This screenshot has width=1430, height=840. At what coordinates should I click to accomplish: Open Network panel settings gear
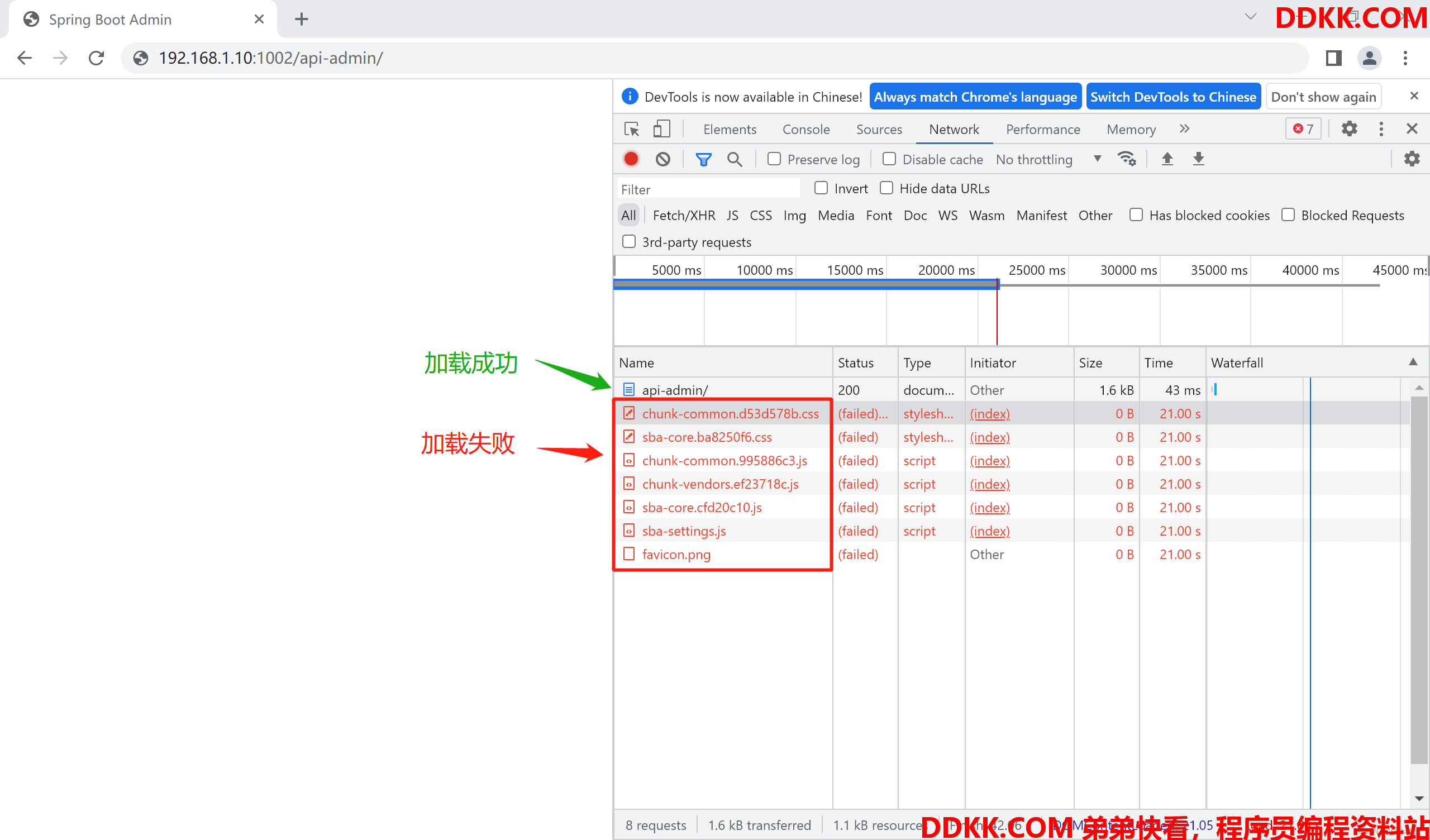1411,159
